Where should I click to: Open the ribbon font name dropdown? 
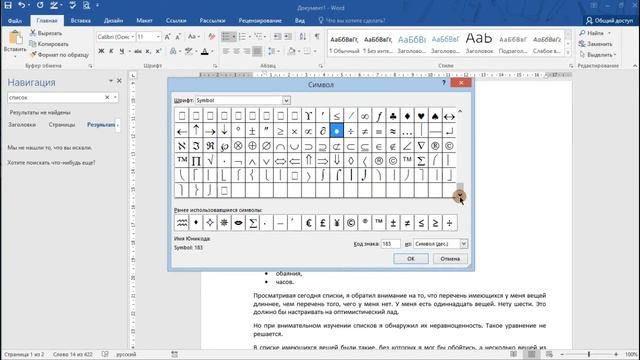tap(133, 37)
